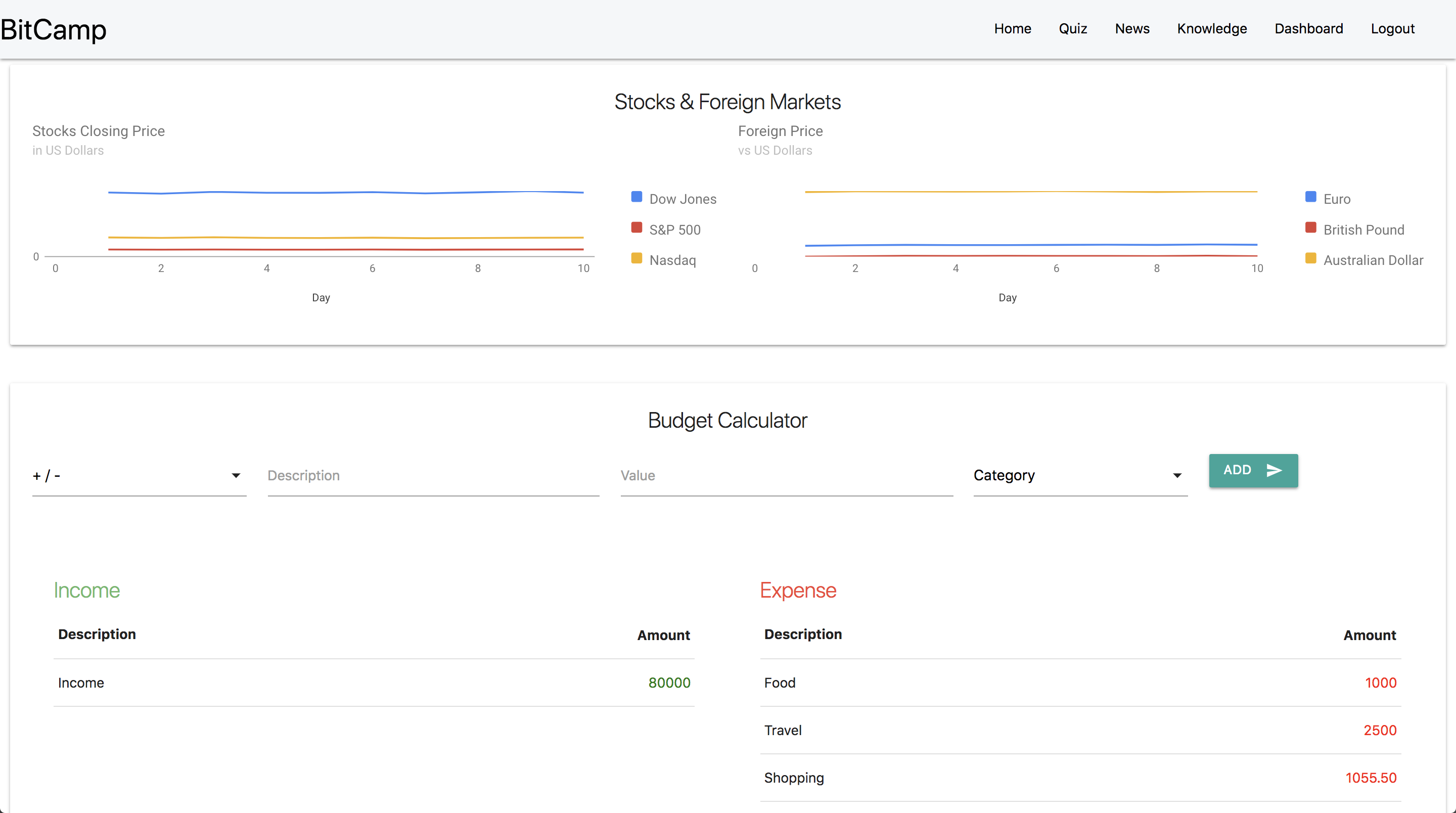Click Logout in the navbar
Image resolution: width=1456 pixels, height=813 pixels.
tap(1392, 29)
